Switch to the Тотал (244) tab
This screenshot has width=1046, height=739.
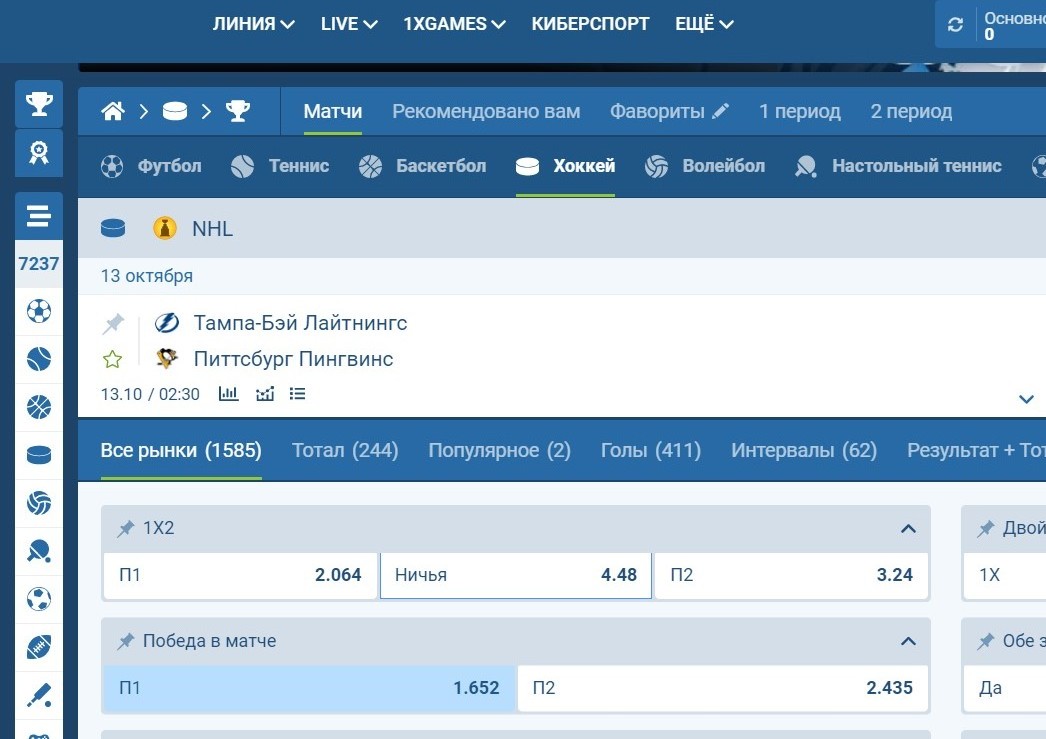[x=345, y=450]
